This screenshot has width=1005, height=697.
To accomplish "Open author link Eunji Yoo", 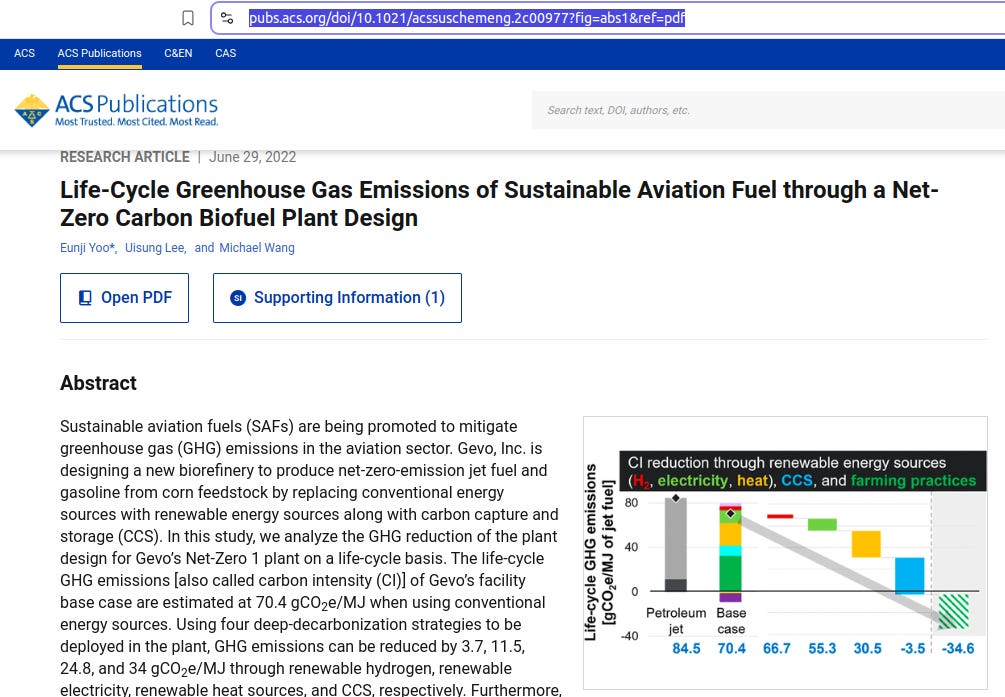I will coord(87,248).
